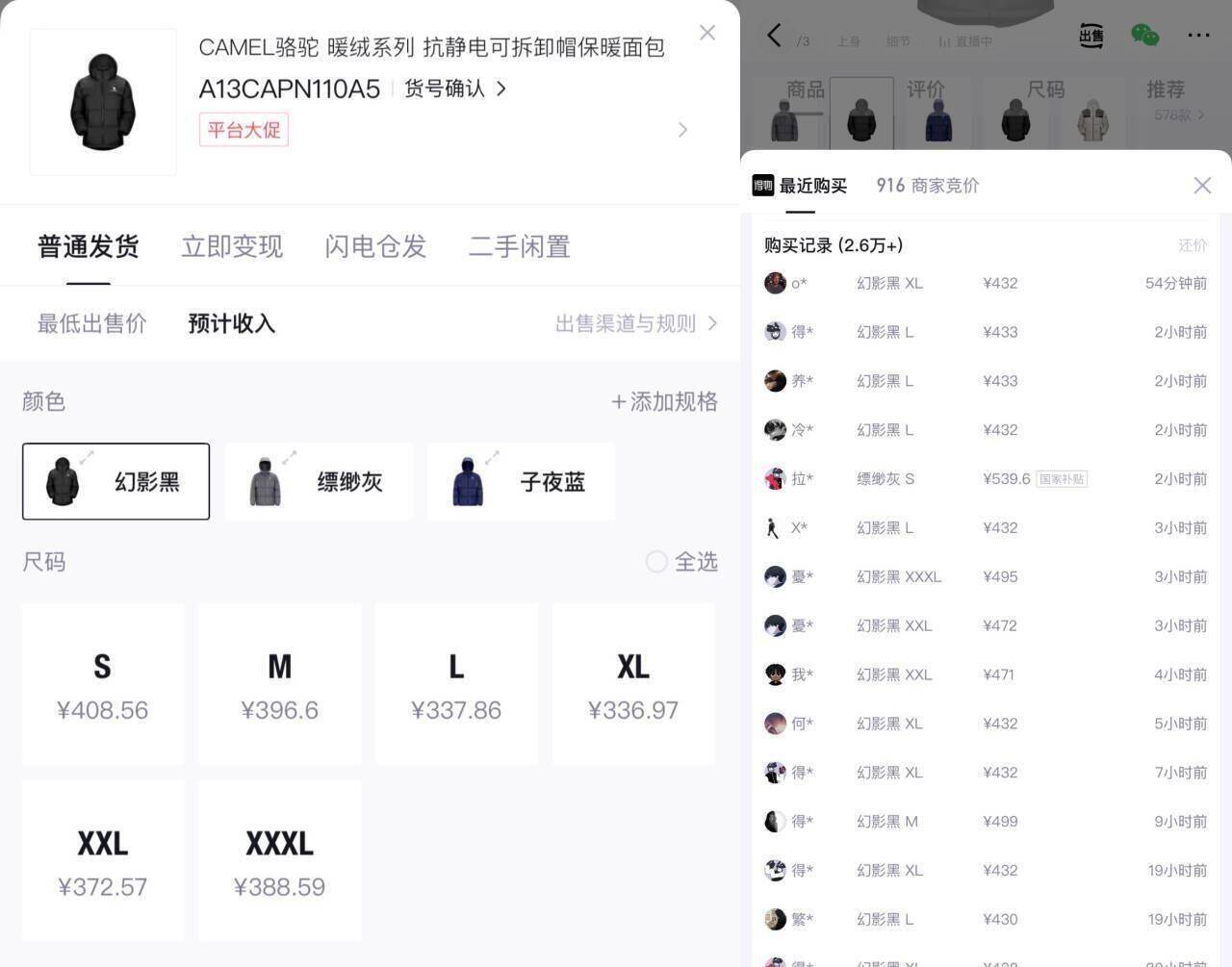Click the 54分钟前 timestamp
The height and width of the screenshot is (967, 1232).
coord(1176,283)
